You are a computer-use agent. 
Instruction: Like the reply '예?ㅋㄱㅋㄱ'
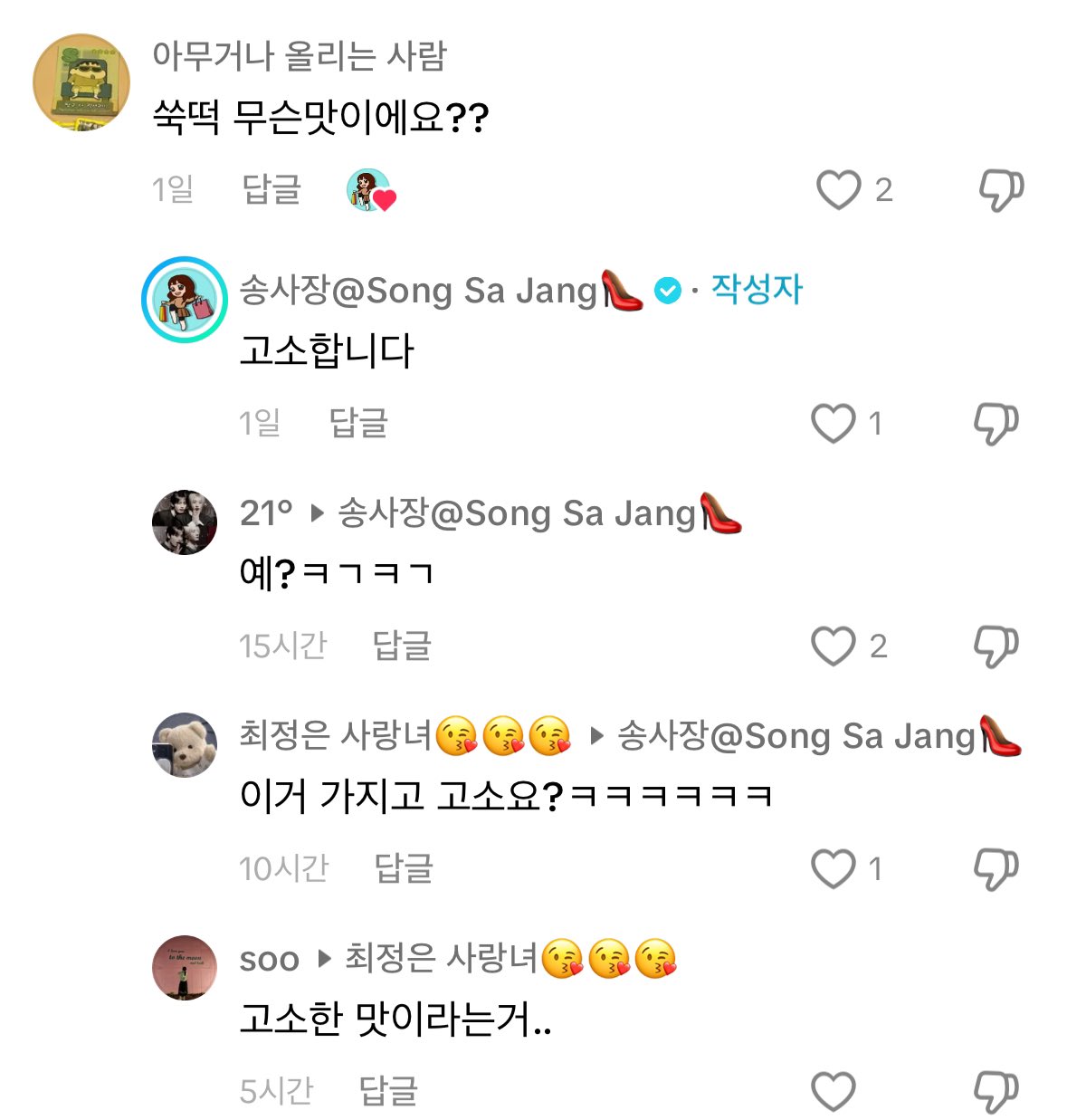(833, 646)
